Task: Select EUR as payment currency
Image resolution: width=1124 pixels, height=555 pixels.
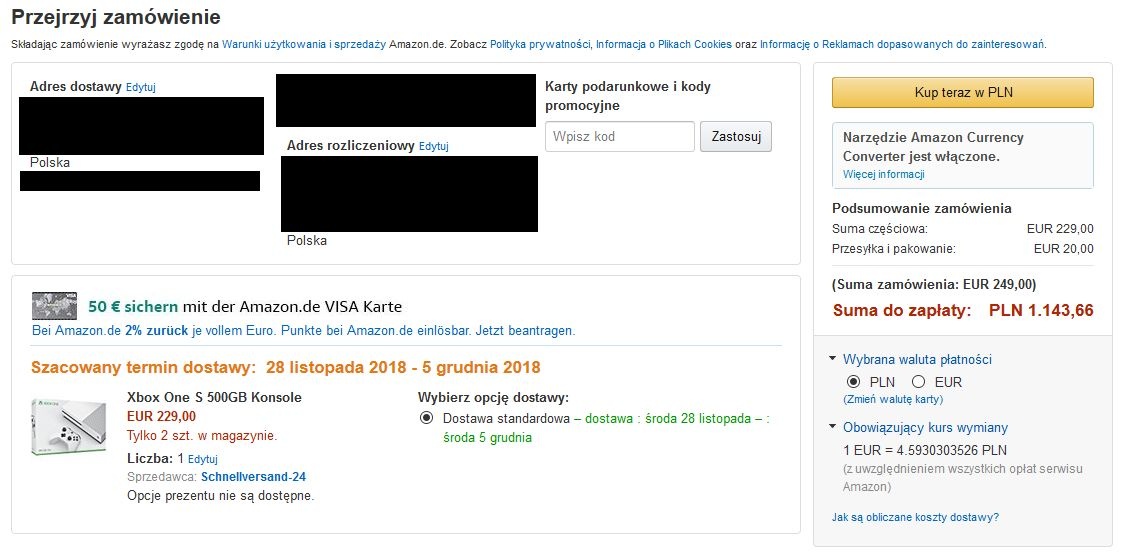Action: [918, 382]
